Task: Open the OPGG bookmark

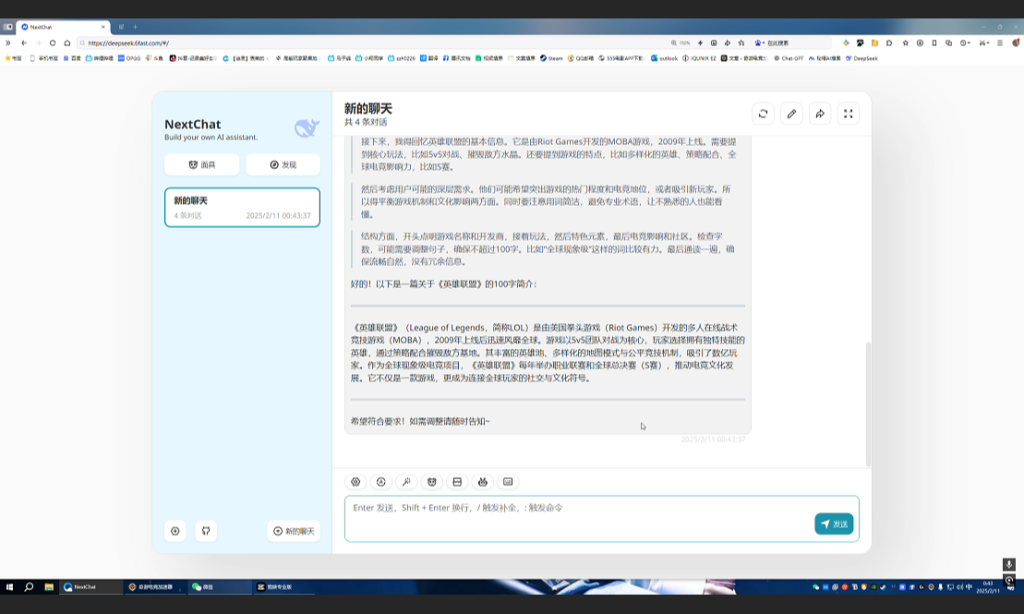Action: click(x=129, y=58)
